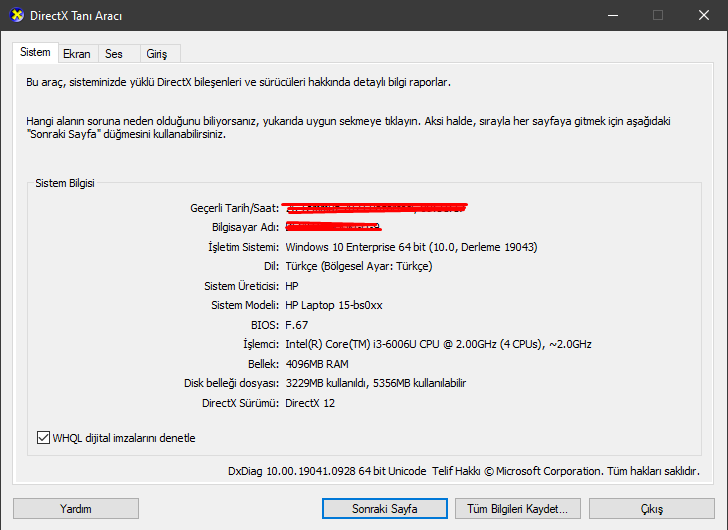Click the 'İşlemci:' label
The height and width of the screenshot is (530, 728).
261,344
